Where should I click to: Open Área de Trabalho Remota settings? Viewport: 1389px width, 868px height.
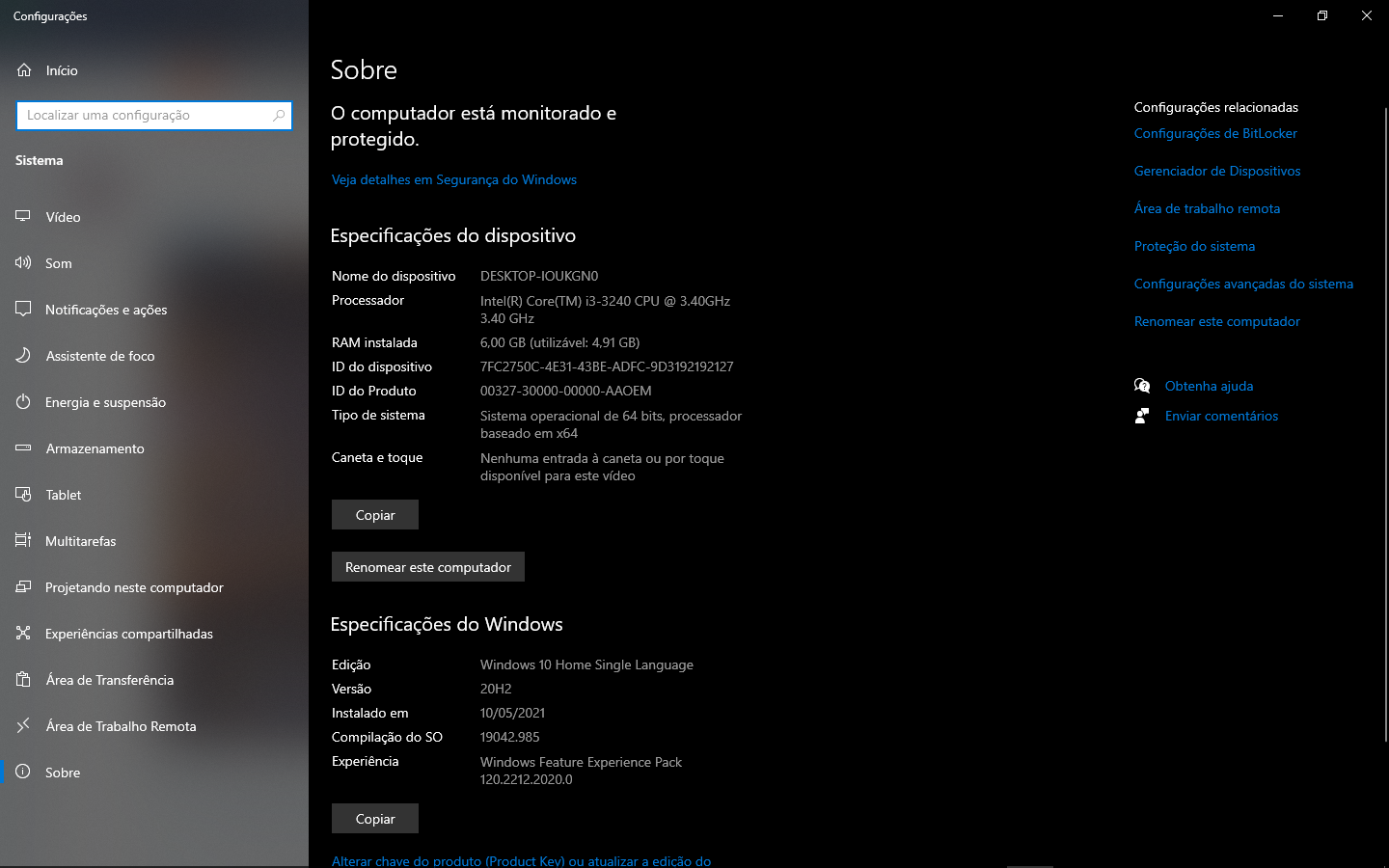pyautogui.click(x=154, y=726)
